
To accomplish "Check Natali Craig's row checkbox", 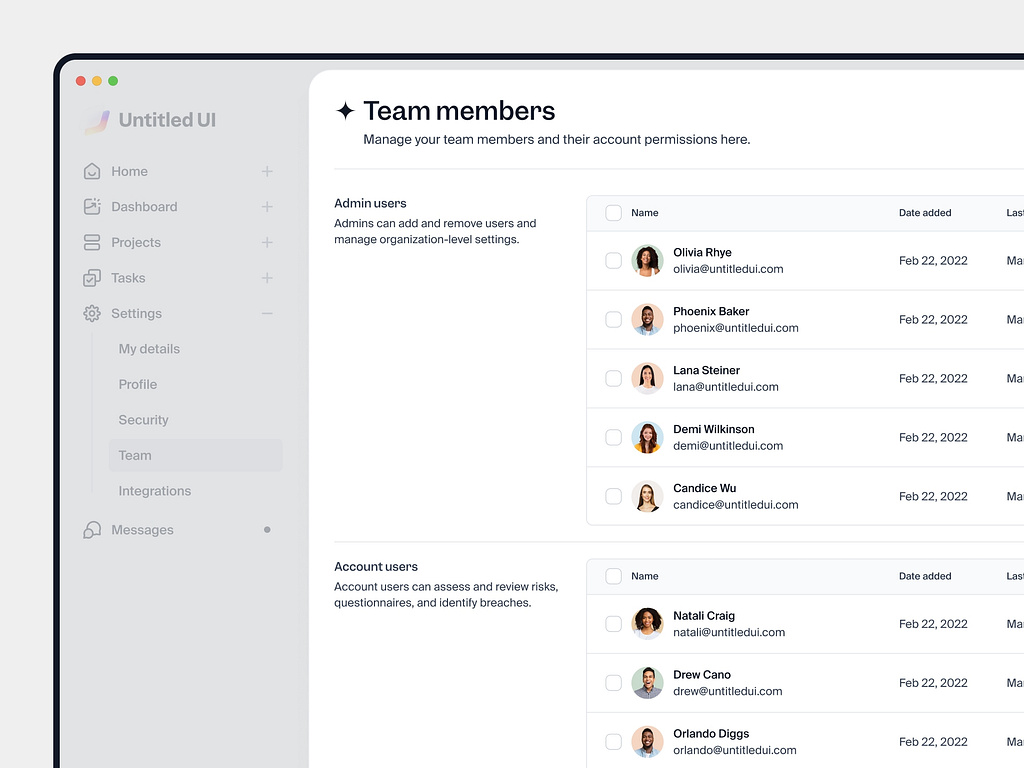I will 613,623.
